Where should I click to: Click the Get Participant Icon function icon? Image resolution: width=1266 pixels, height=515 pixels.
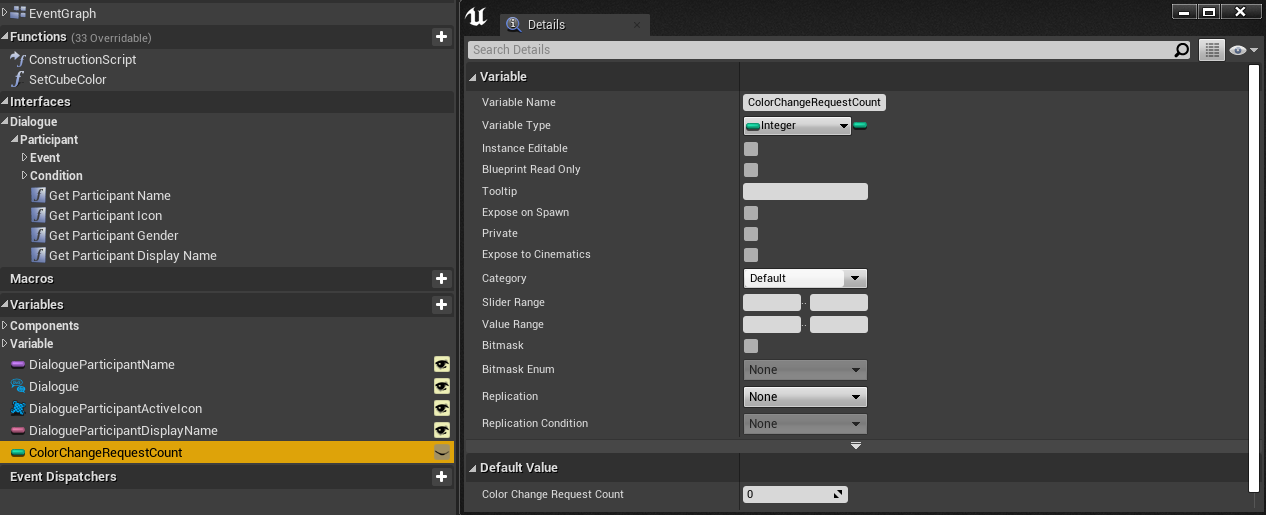pos(38,215)
